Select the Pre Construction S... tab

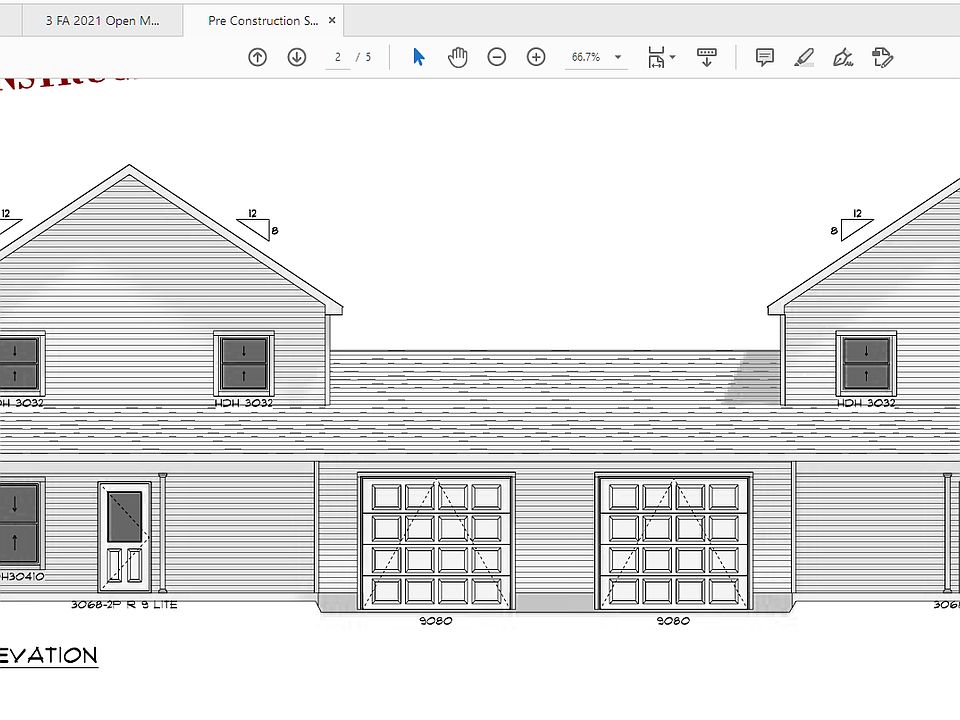[263, 21]
